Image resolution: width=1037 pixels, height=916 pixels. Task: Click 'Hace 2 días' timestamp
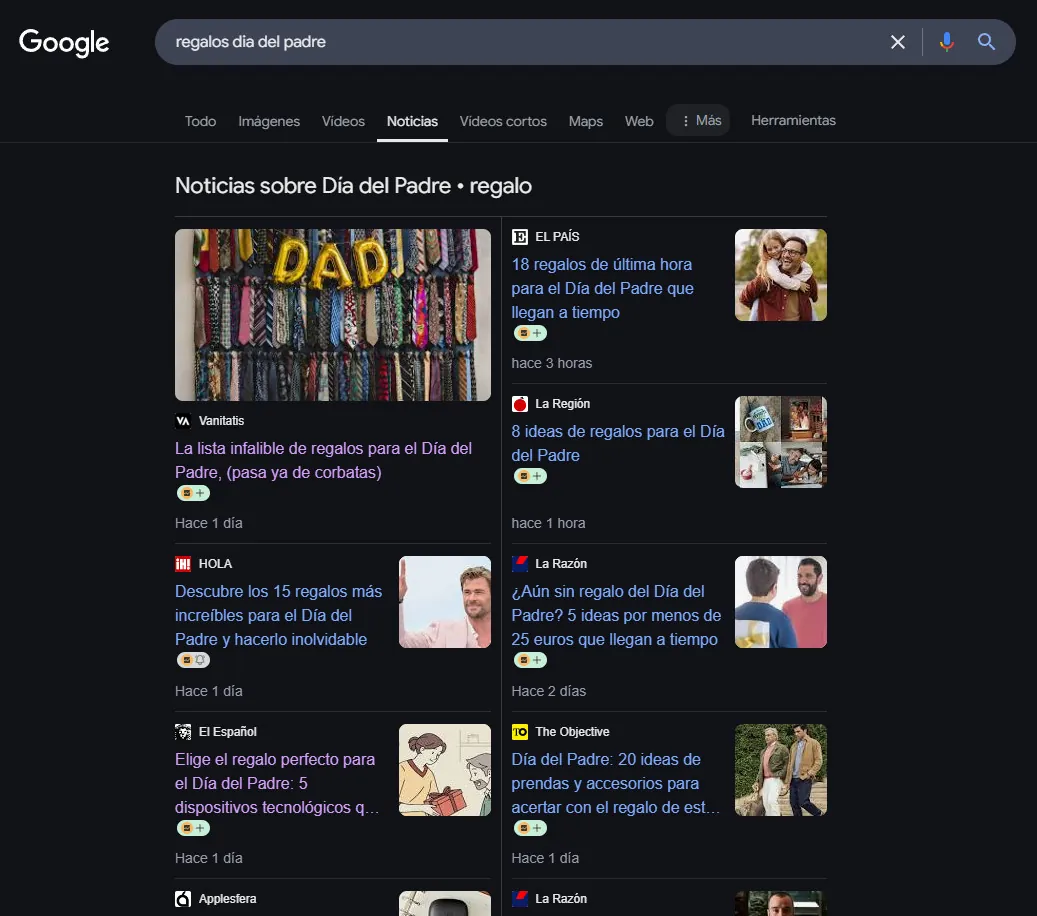point(549,691)
